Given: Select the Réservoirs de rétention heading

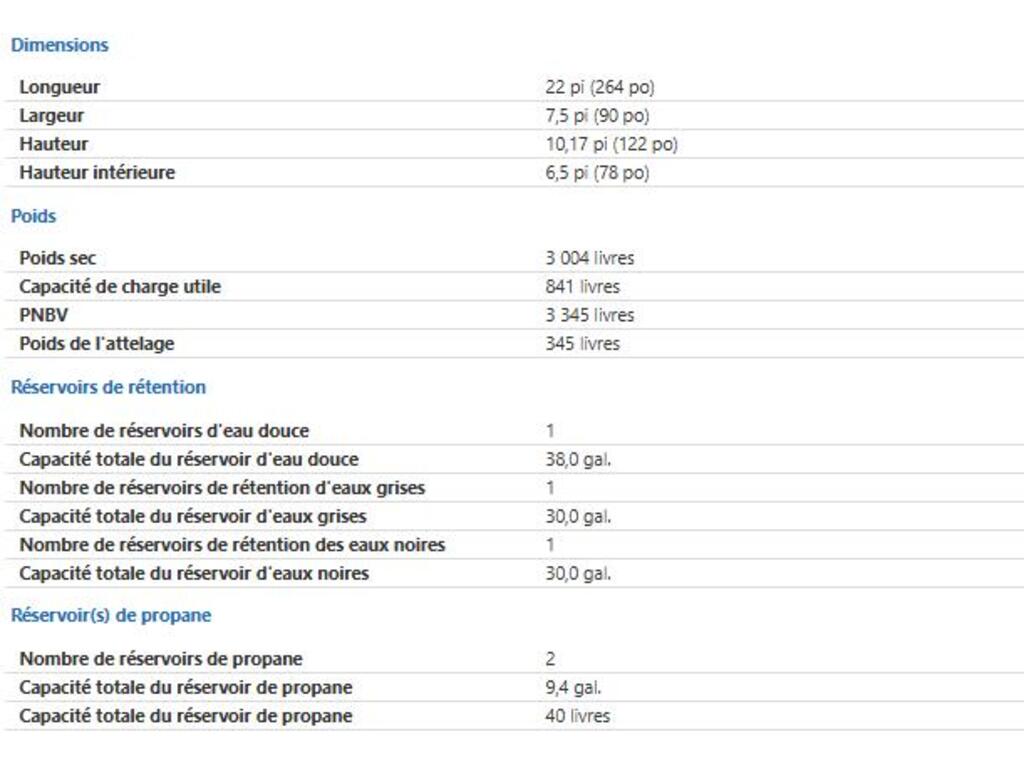Looking at the screenshot, I should tap(108, 387).
